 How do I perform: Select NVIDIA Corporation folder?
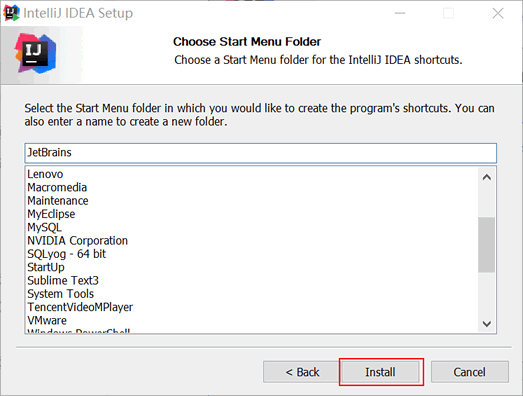(x=77, y=241)
